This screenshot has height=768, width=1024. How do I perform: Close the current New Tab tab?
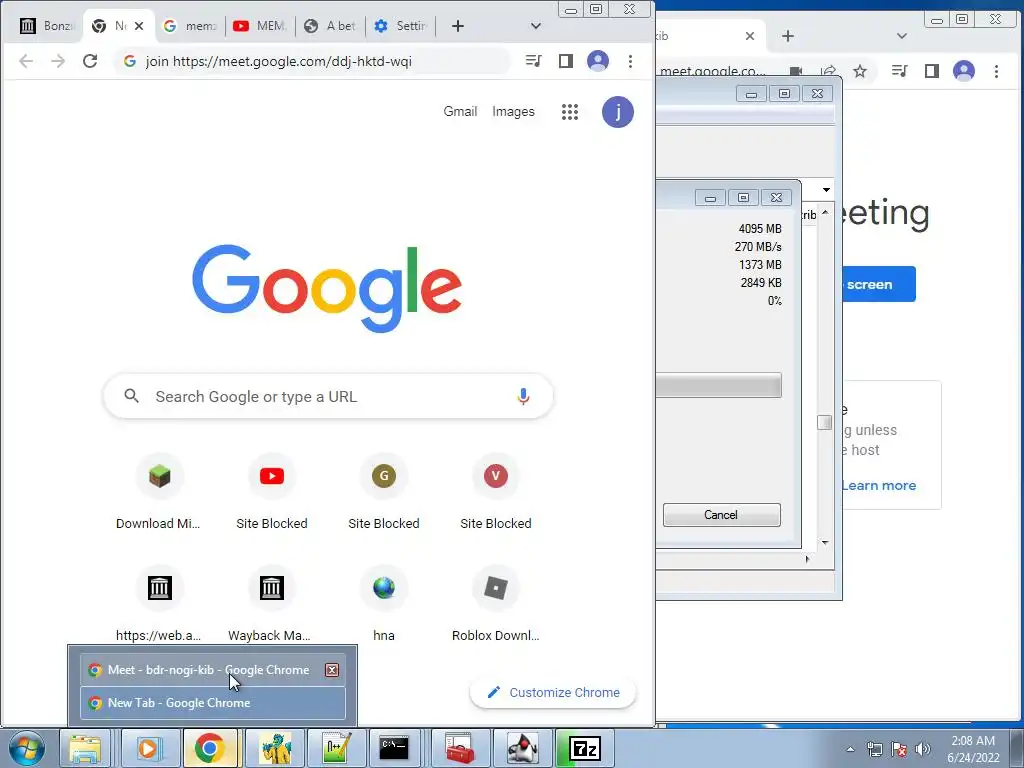tap(138, 26)
